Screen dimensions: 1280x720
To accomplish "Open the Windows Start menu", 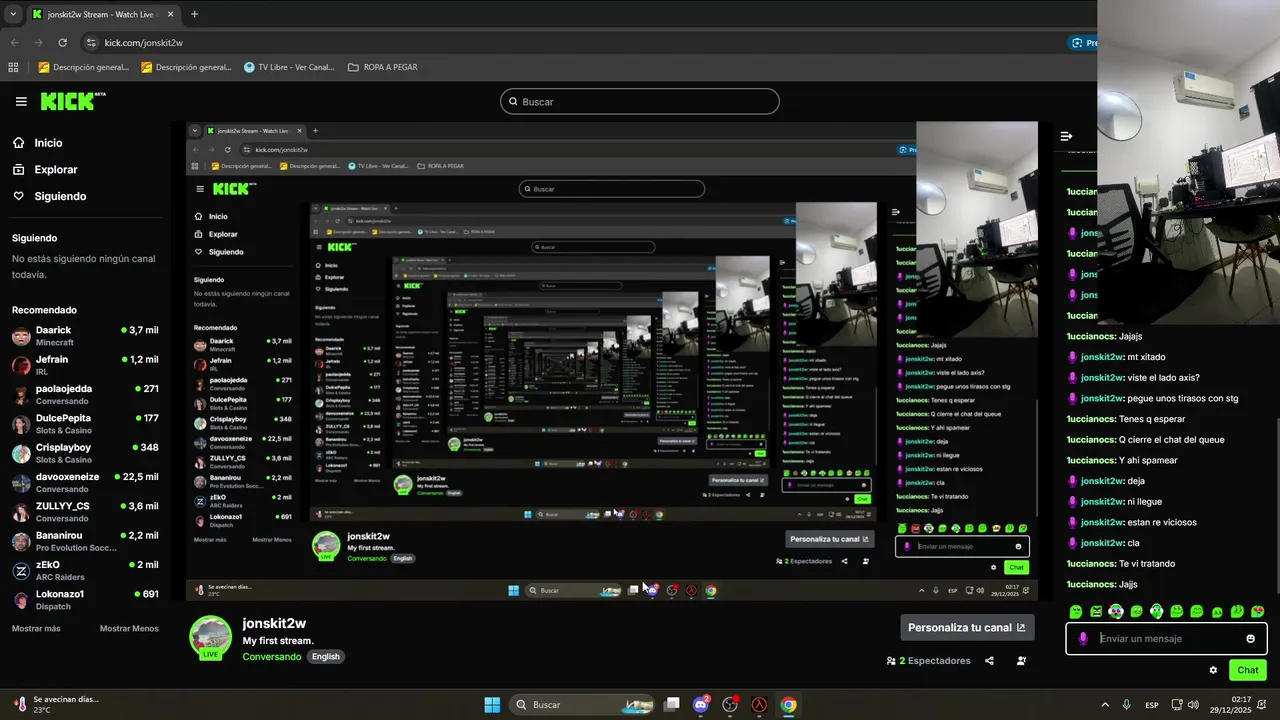I will point(492,705).
